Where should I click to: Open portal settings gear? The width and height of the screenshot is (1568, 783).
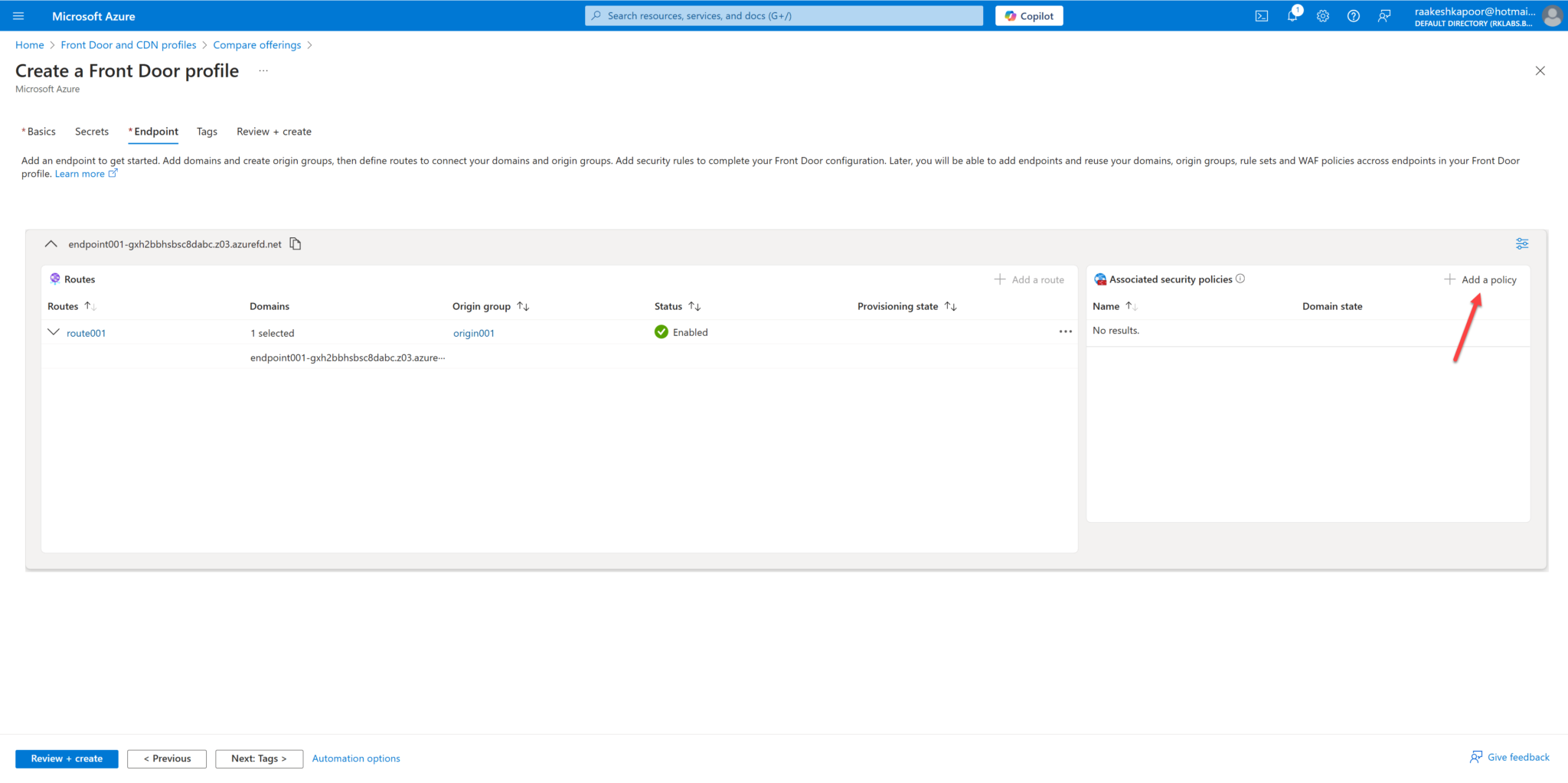coord(1323,15)
